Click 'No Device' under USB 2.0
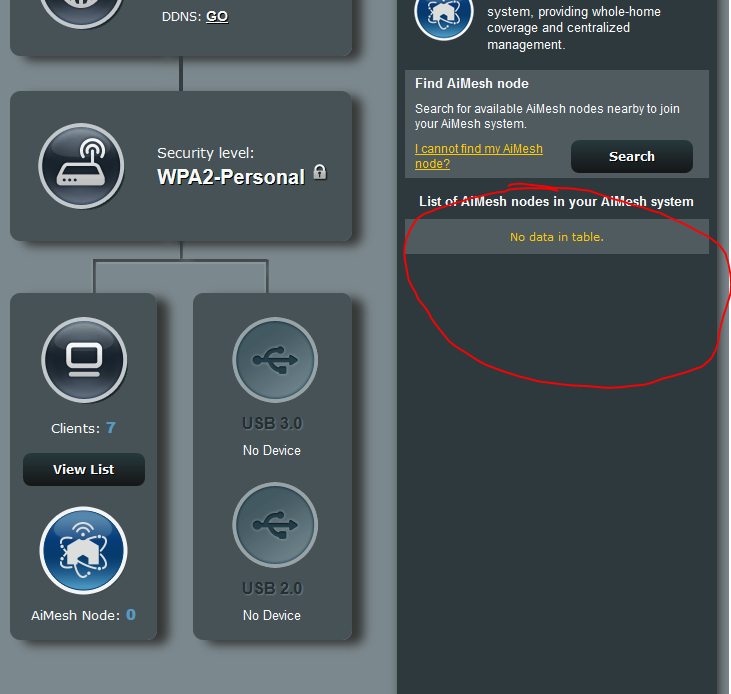The height and width of the screenshot is (694, 731). (272, 615)
